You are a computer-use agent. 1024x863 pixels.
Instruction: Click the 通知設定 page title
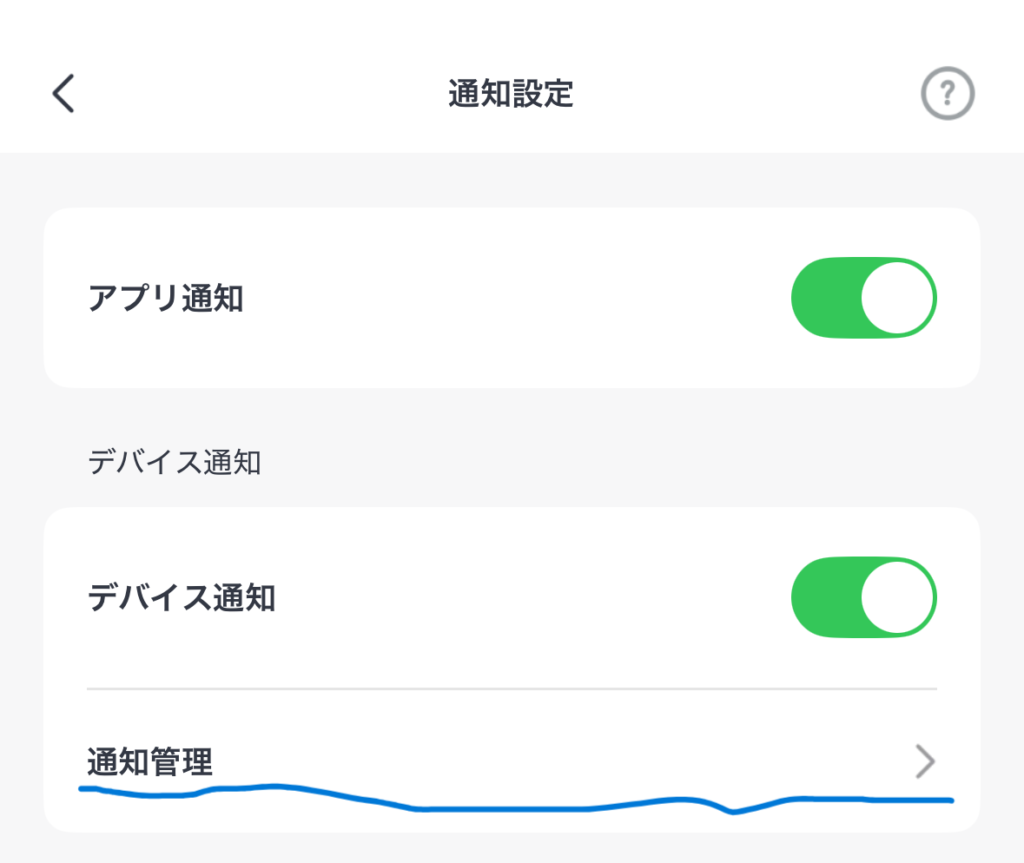(x=511, y=95)
